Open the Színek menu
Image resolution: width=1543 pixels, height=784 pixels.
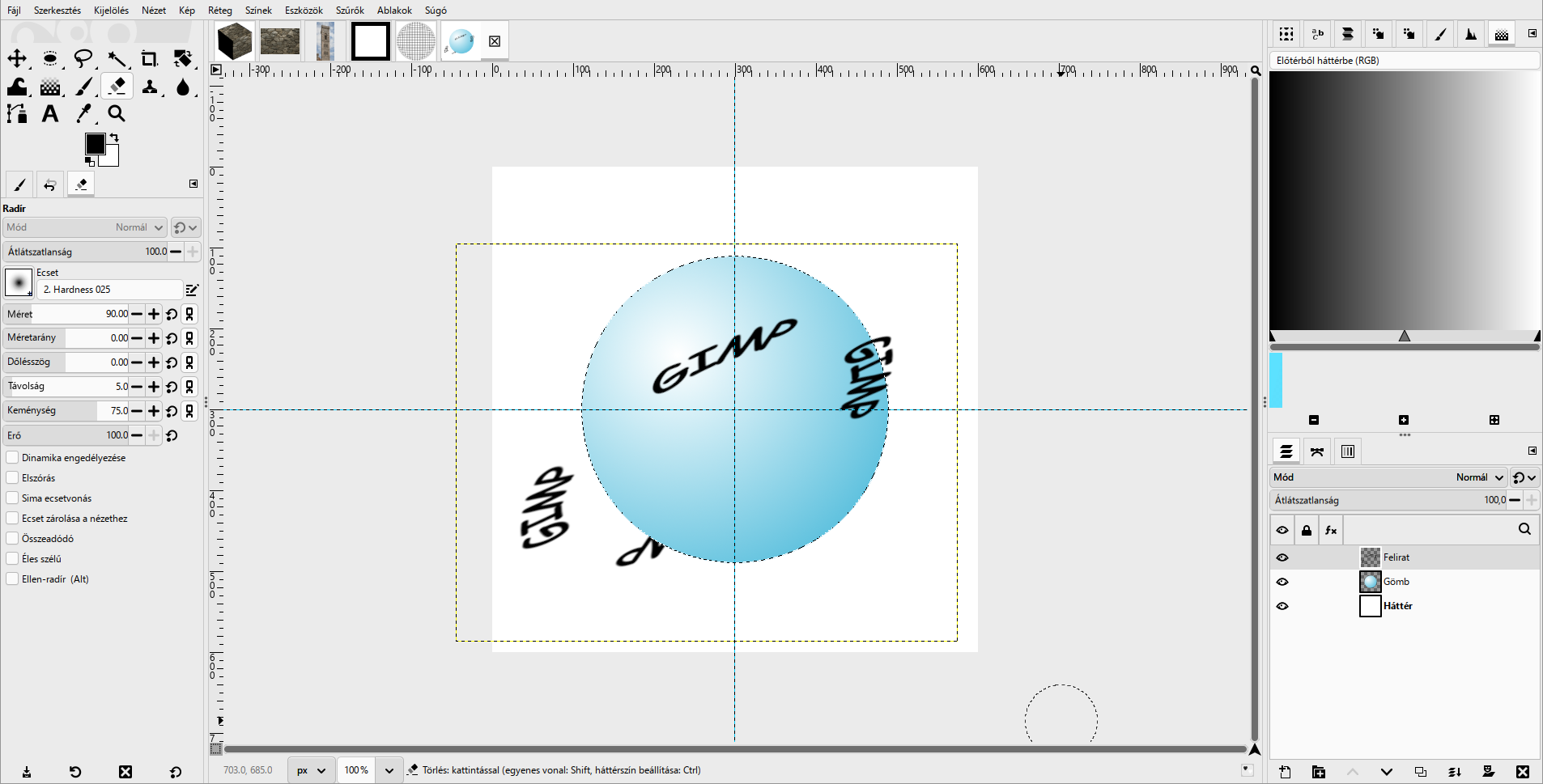pos(258,11)
